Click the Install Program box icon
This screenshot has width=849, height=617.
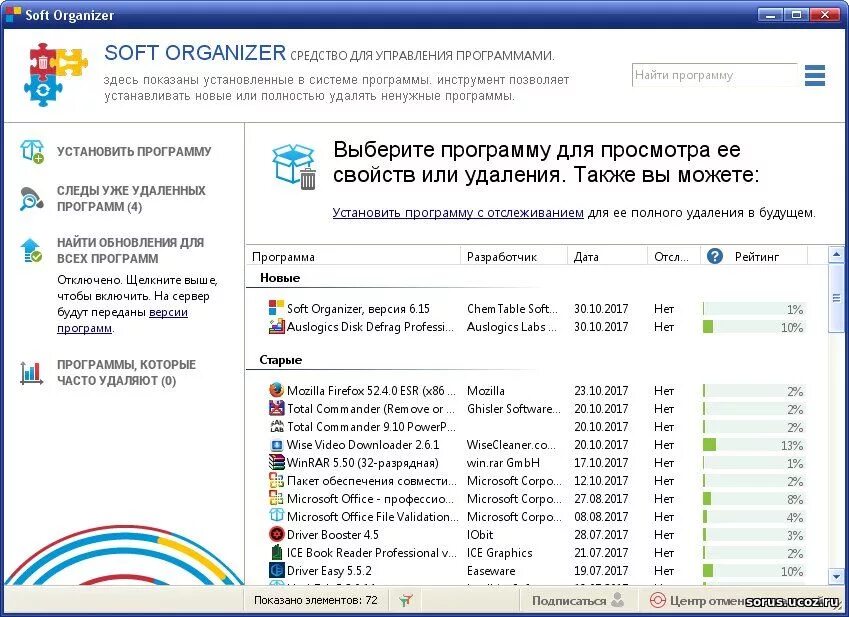[x=32, y=152]
